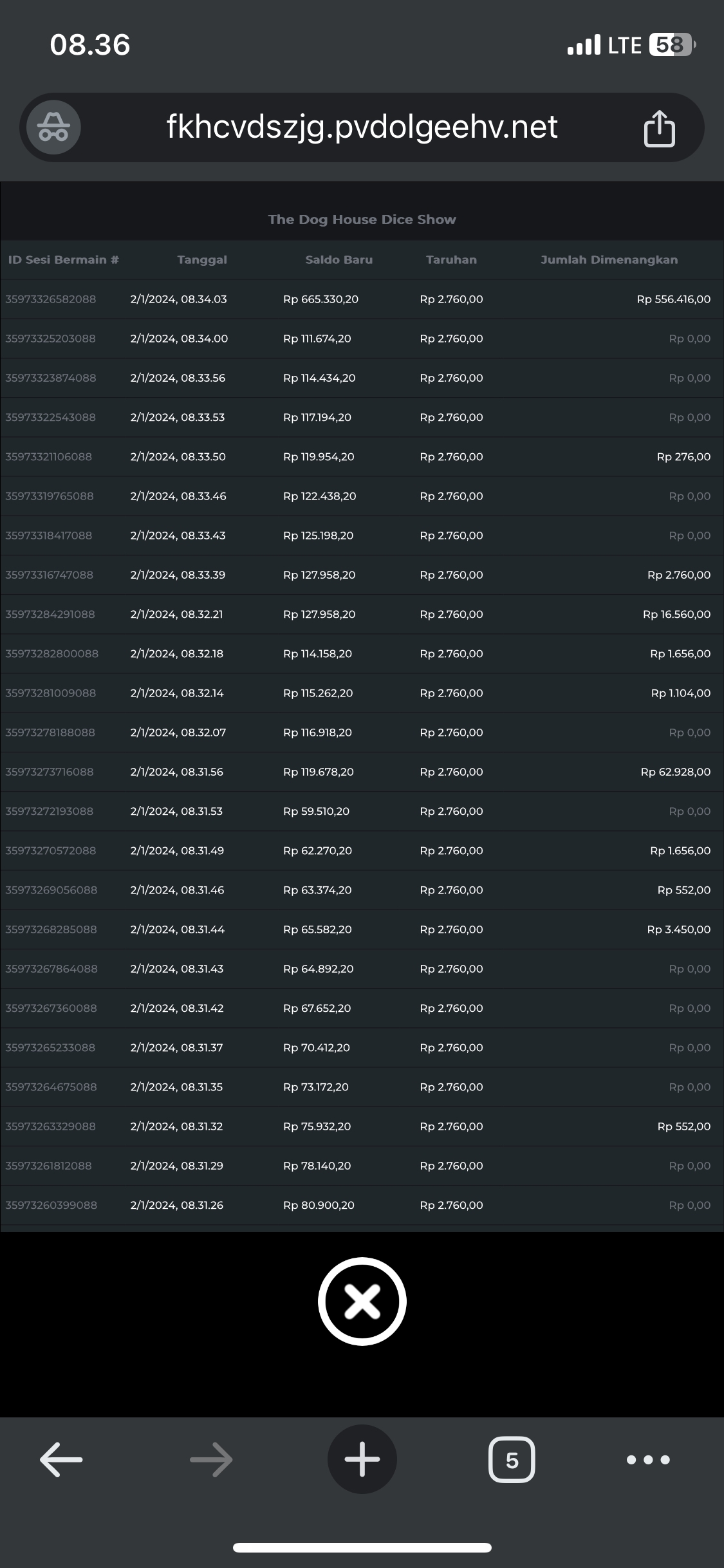Tap the URL fkhcvdszjg.pvdolgeehv.net address field
This screenshot has width=724, height=1568.
point(362,127)
